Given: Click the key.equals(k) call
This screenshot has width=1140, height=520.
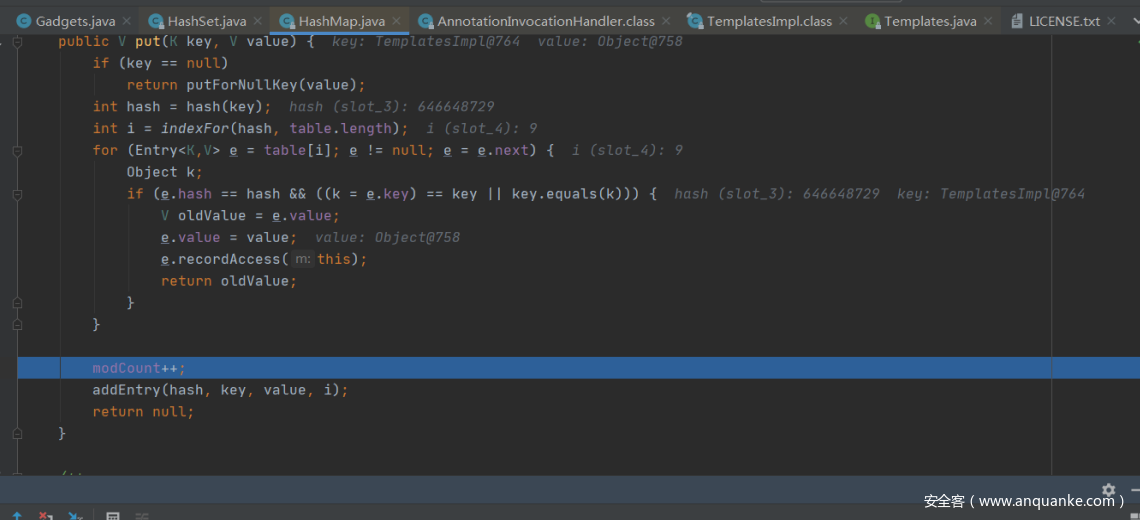Looking at the screenshot, I should 566,194.
